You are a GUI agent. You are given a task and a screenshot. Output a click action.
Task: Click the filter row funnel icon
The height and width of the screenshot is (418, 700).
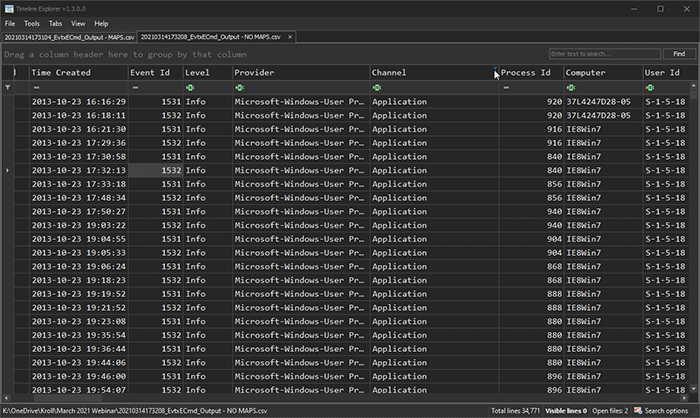click(x=8, y=88)
